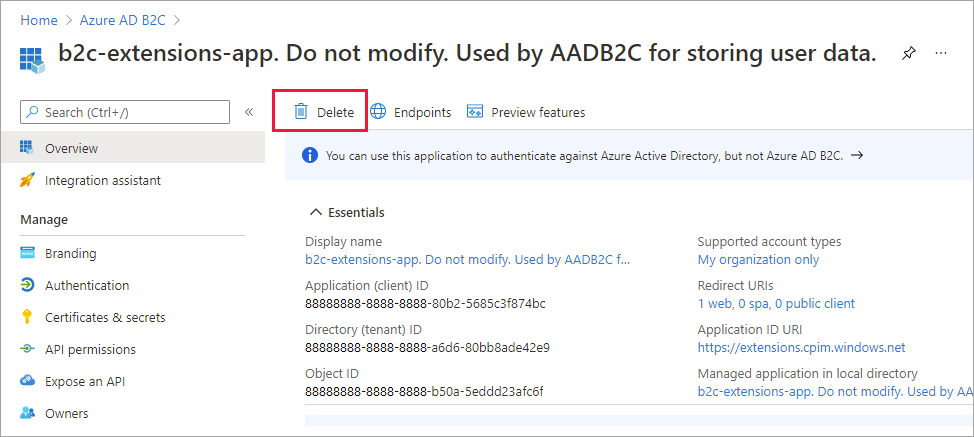Open the Branding sidebar item
The image size is (974, 437).
click(x=70, y=253)
